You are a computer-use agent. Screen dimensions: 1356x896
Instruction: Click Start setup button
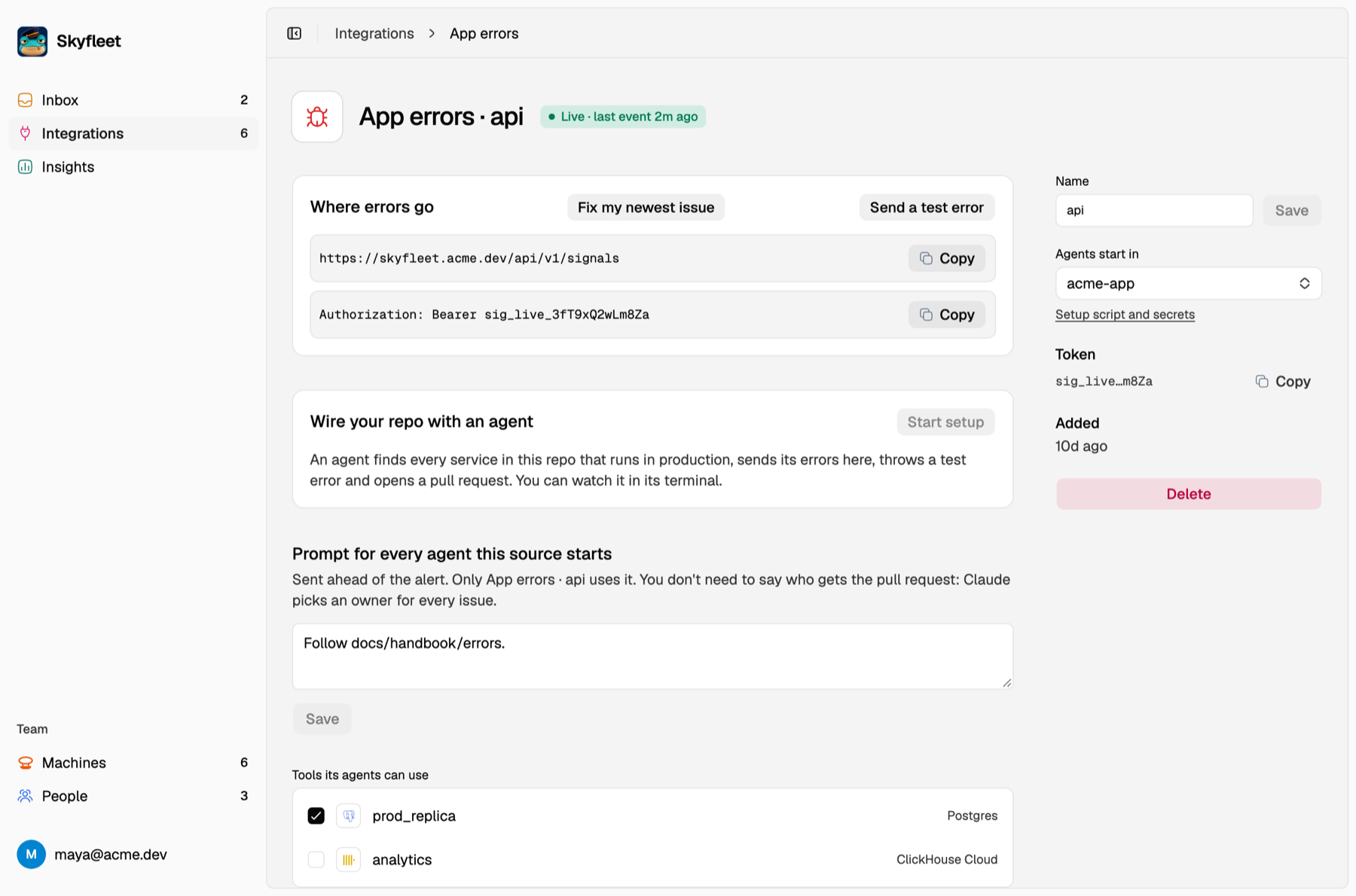[945, 422]
